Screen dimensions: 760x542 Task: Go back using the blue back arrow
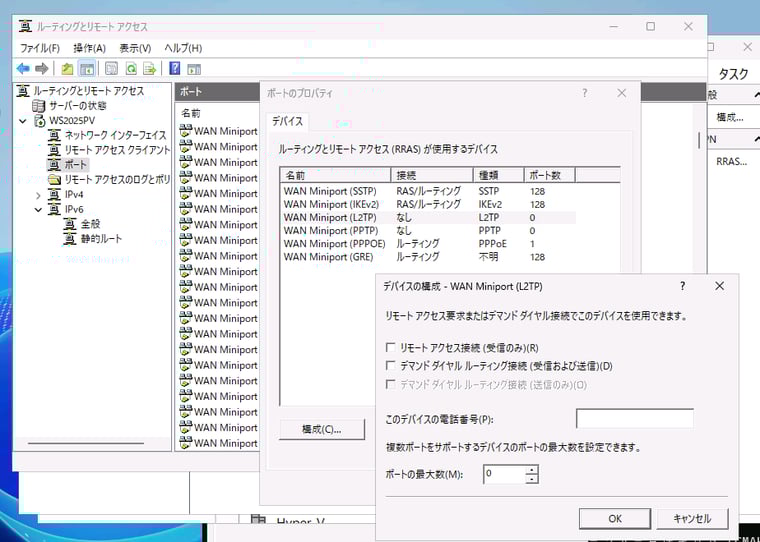(x=23, y=69)
